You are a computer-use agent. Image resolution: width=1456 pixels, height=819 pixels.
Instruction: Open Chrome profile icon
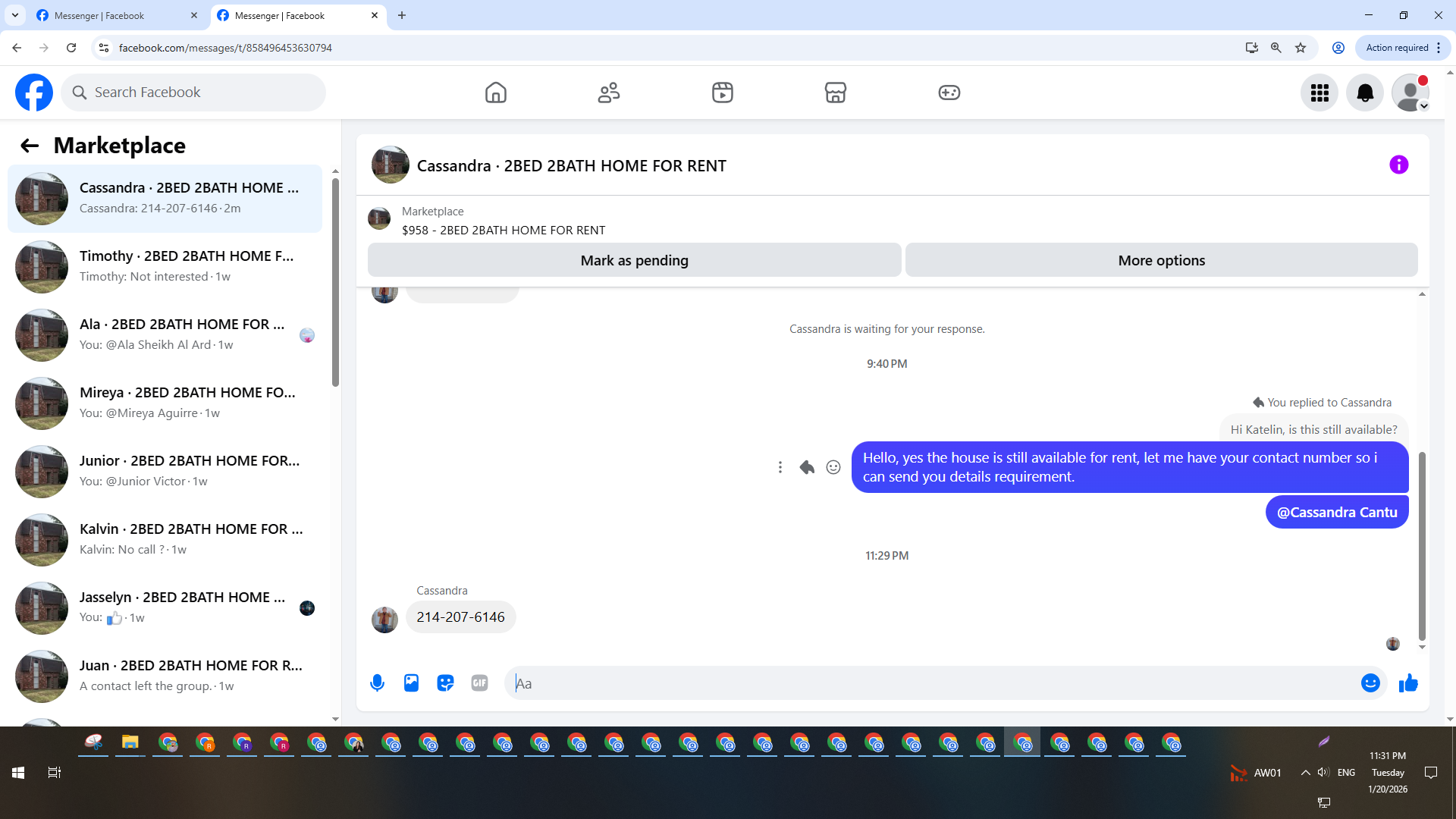(1338, 48)
